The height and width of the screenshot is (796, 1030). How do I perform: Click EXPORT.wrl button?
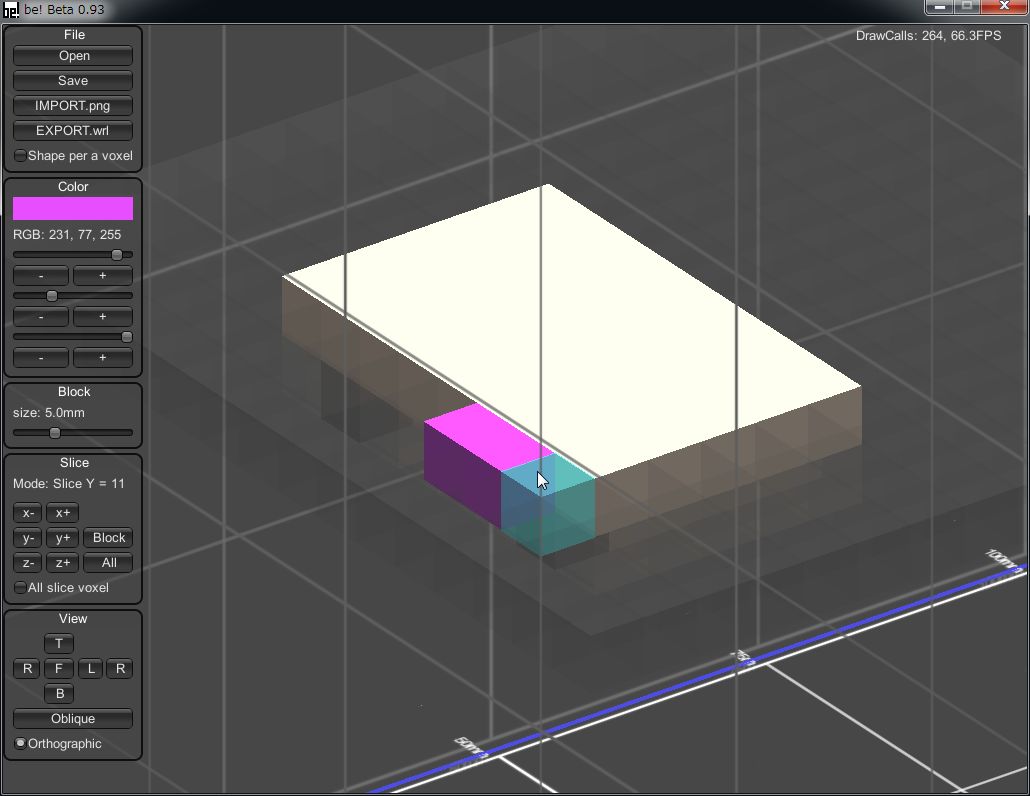pyautogui.click(x=73, y=131)
